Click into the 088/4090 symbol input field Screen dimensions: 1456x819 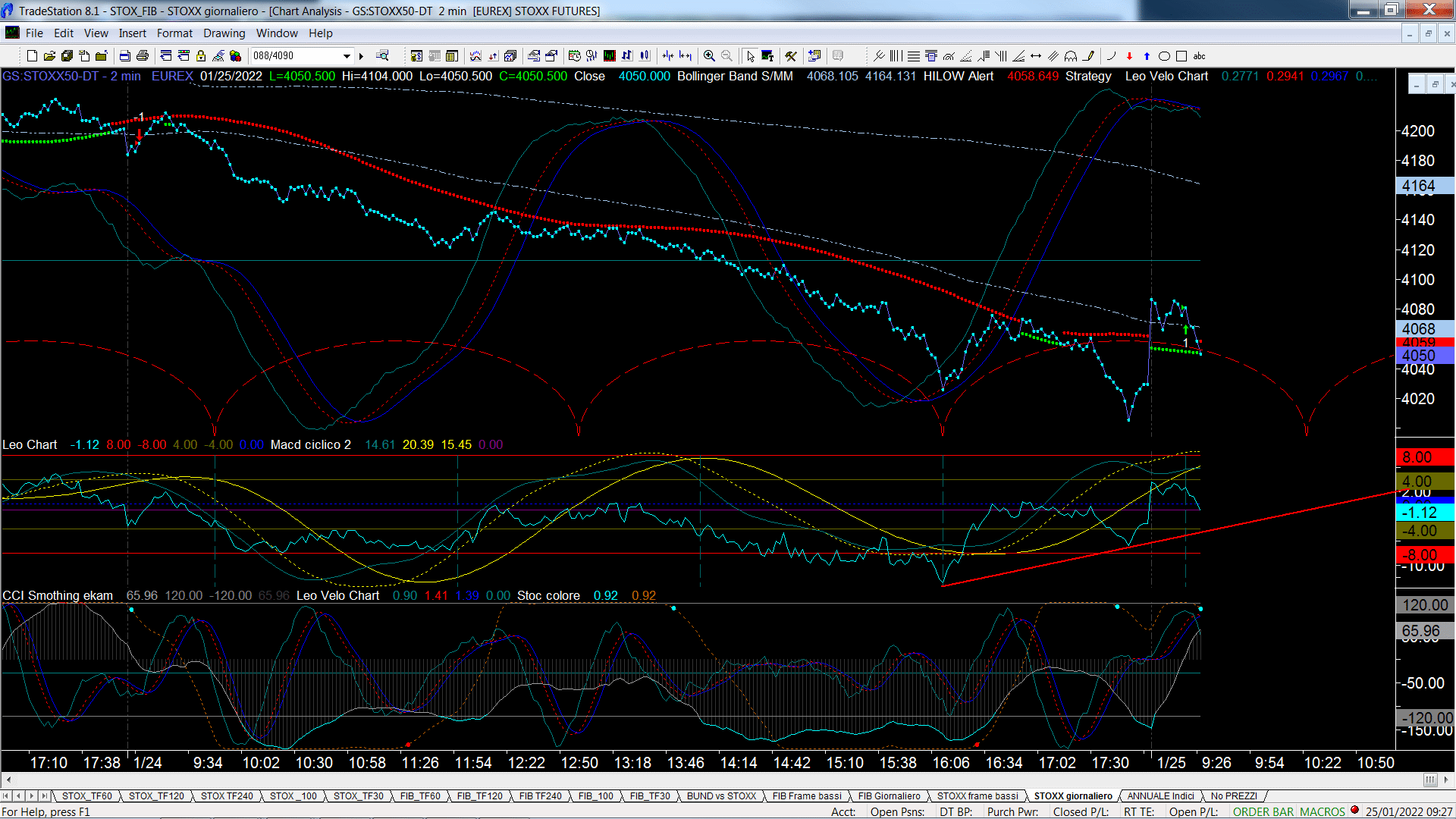[x=294, y=56]
